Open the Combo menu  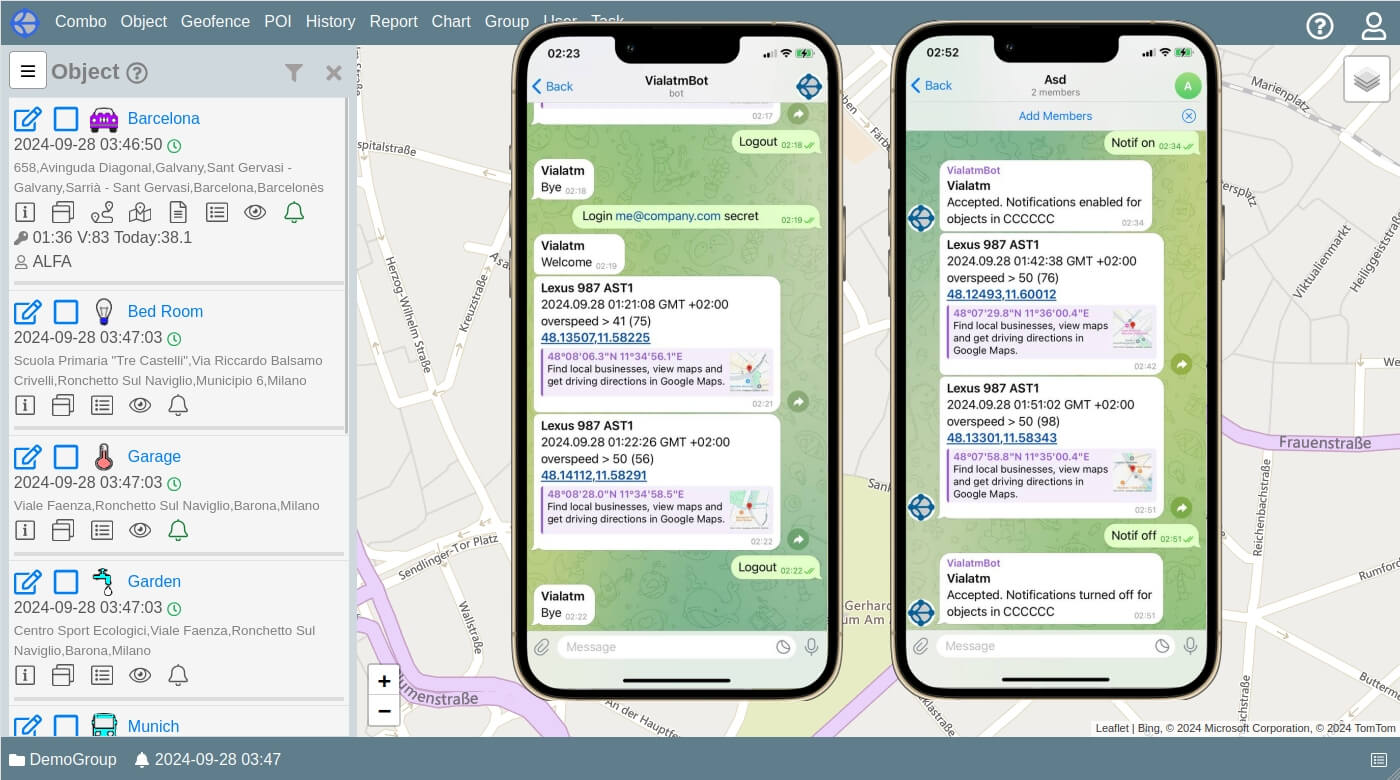[81, 21]
